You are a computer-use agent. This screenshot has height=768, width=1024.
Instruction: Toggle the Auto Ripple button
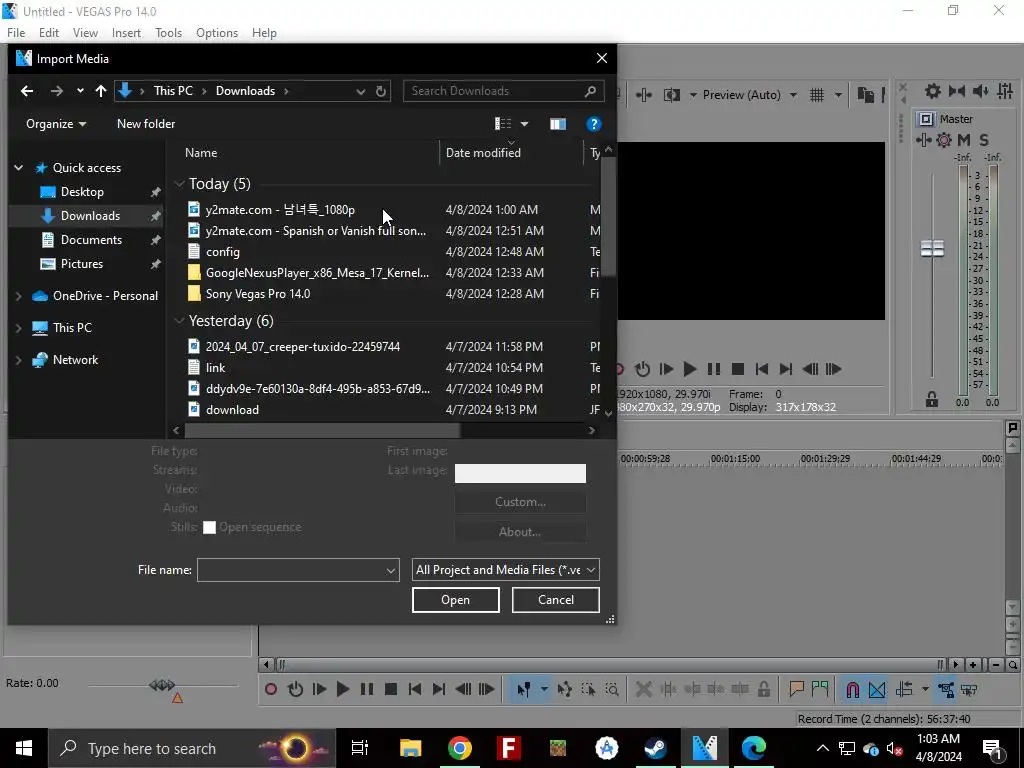pyautogui.click(x=904, y=689)
